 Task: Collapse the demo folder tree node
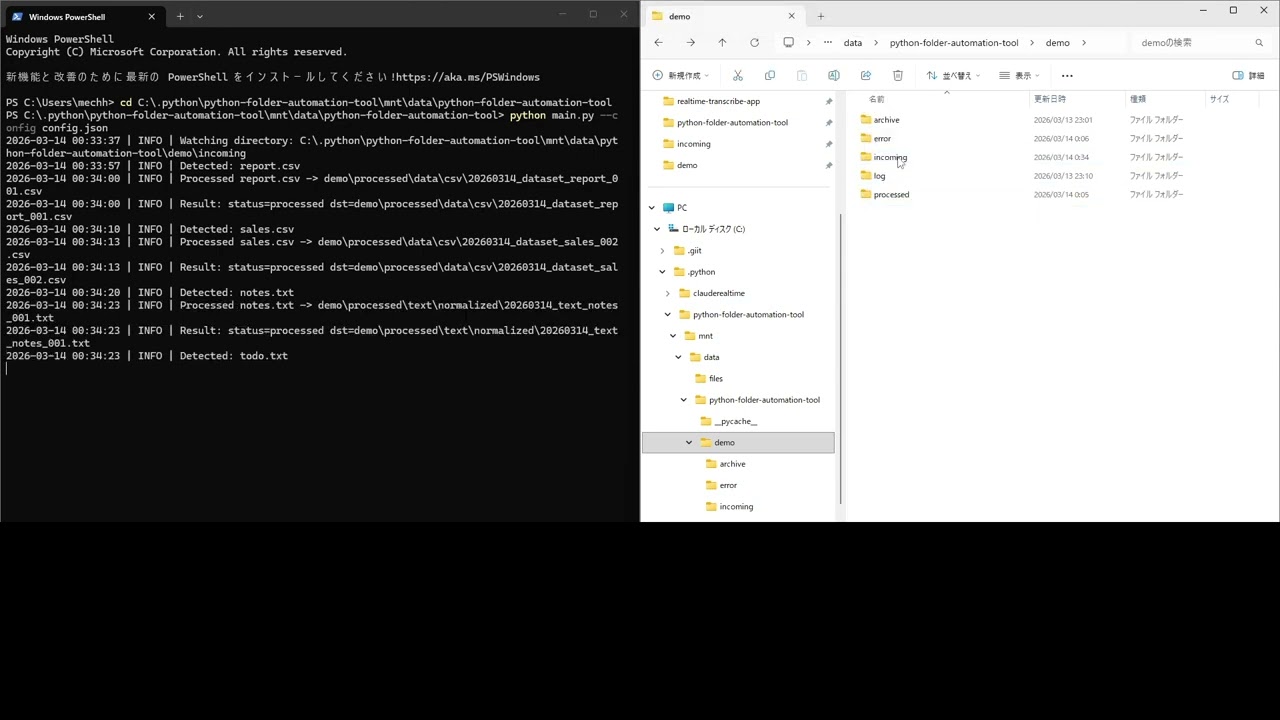689,442
